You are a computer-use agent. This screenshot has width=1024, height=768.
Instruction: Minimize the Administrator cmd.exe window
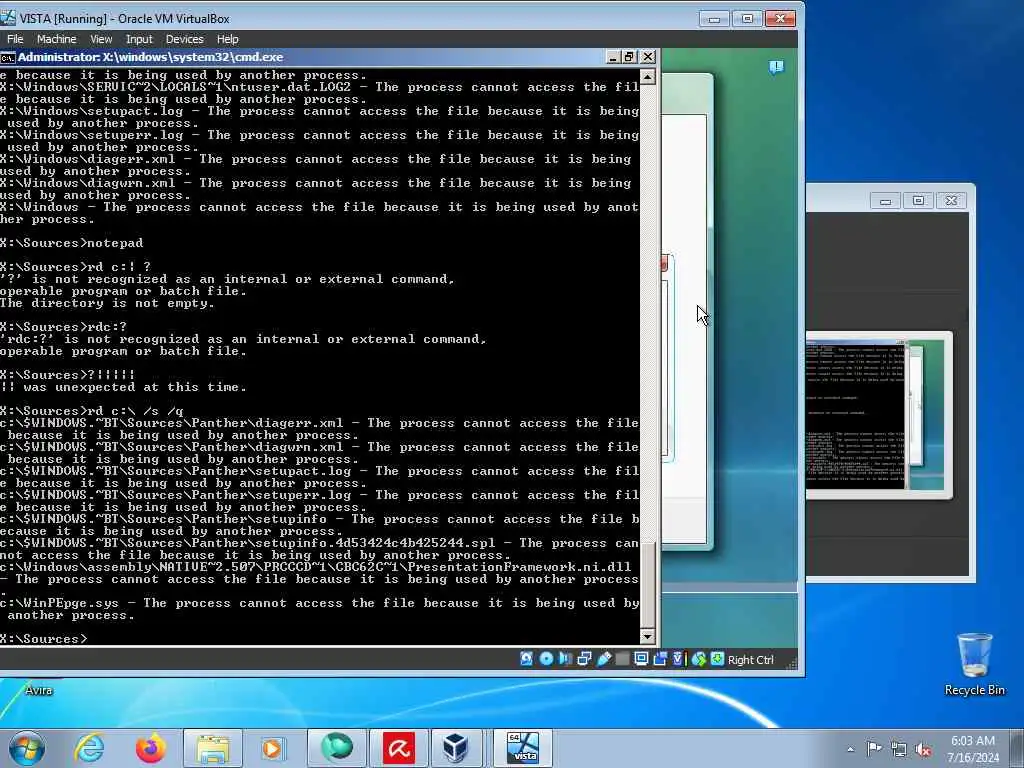[x=613, y=57]
